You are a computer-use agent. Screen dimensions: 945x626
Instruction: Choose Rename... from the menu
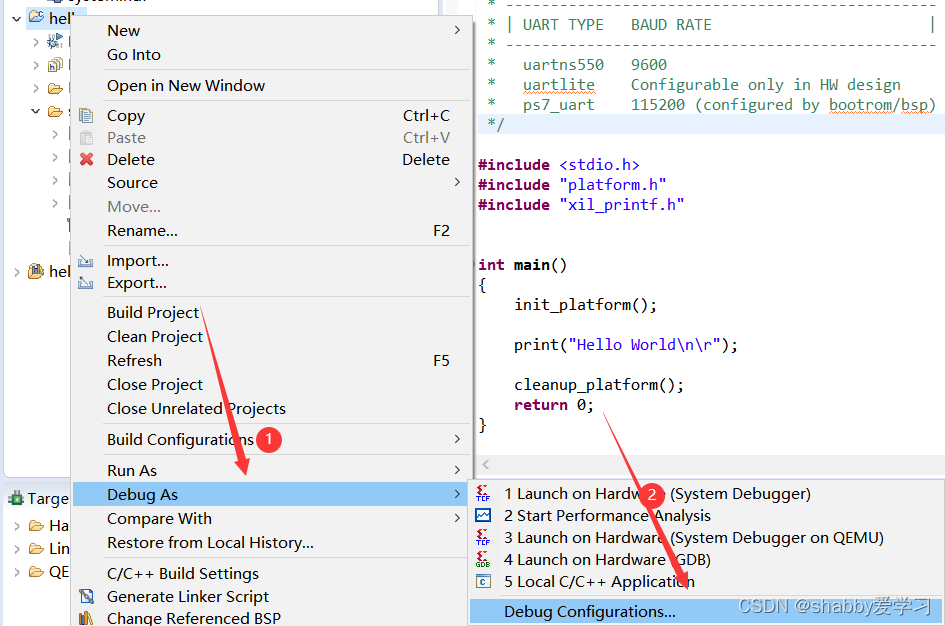pyautogui.click(x=142, y=231)
